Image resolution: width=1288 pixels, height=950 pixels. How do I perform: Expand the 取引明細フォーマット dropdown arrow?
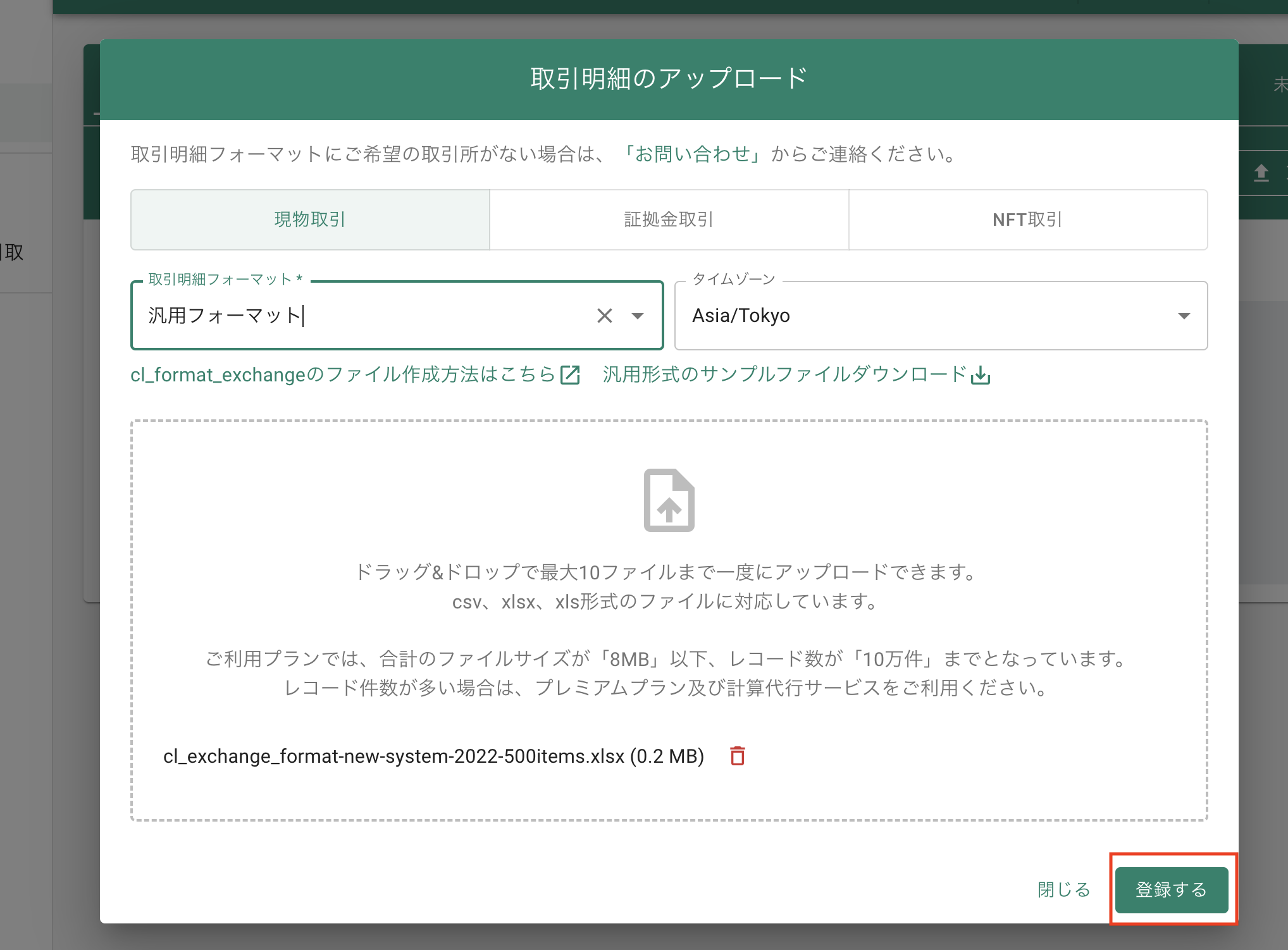(638, 316)
